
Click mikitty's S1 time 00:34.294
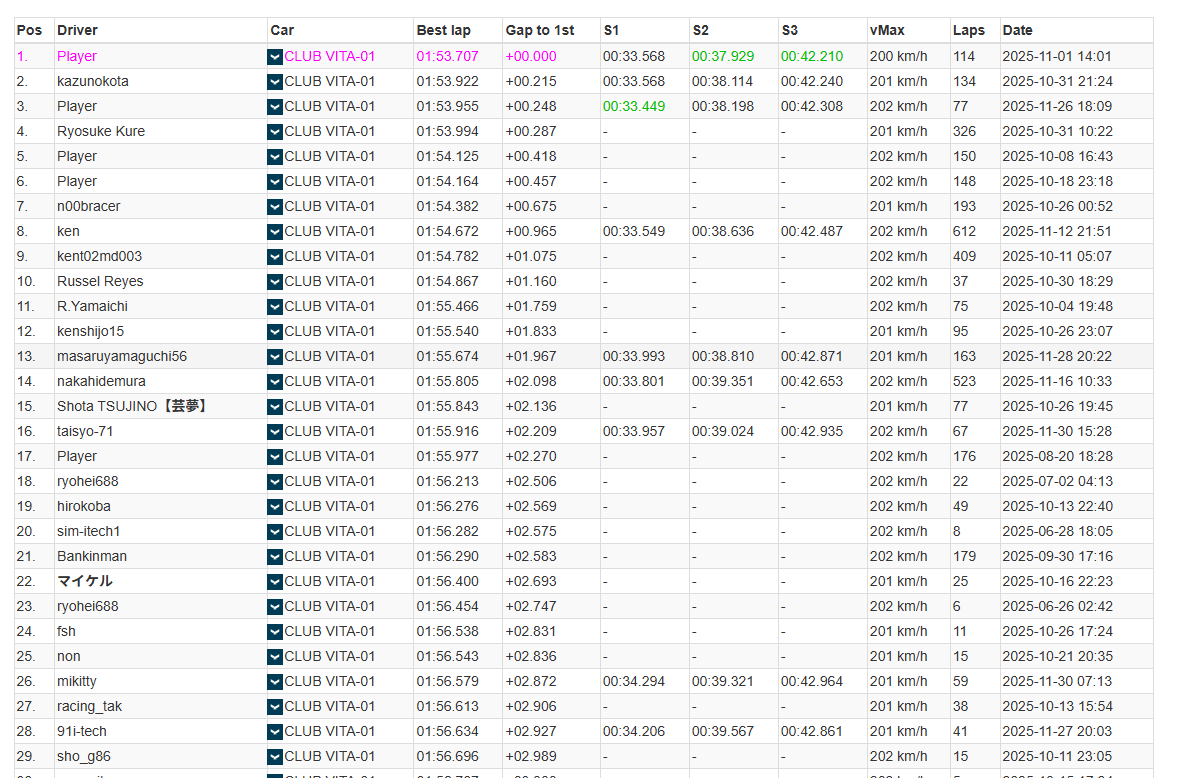click(x=634, y=682)
